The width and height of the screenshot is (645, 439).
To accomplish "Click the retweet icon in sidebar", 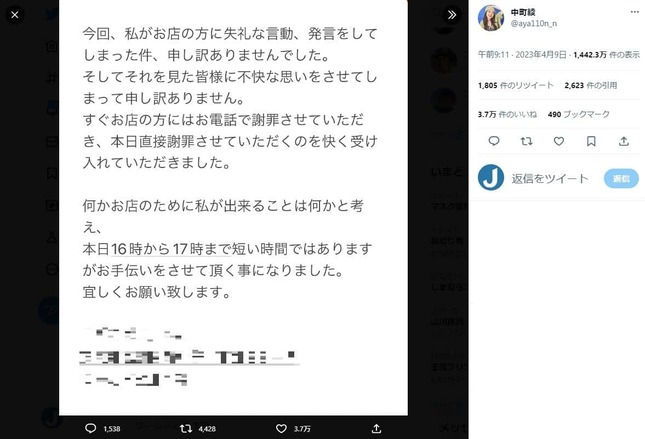I will tap(527, 141).
